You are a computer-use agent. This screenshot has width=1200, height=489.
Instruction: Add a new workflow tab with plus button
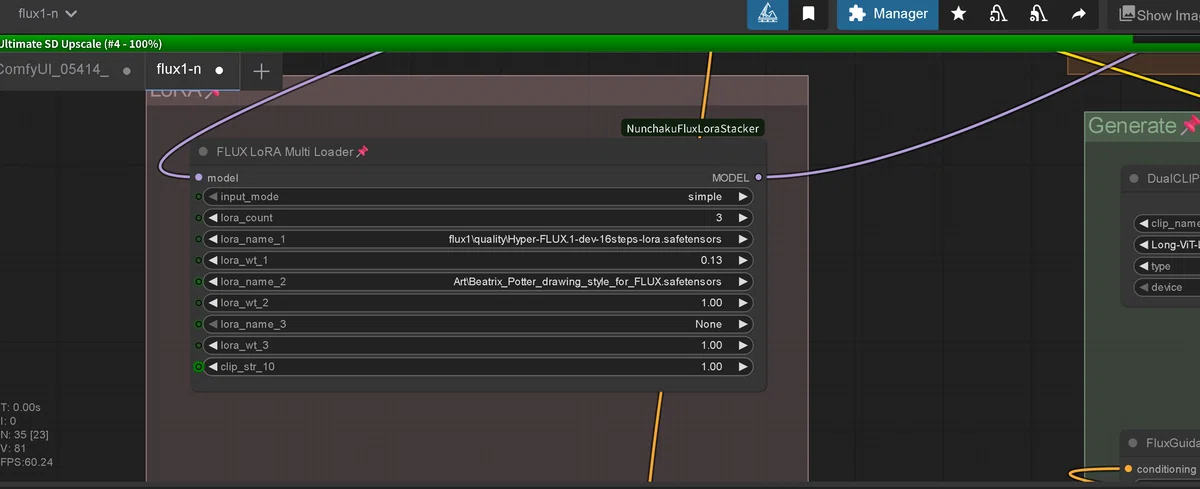tap(261, 71)
